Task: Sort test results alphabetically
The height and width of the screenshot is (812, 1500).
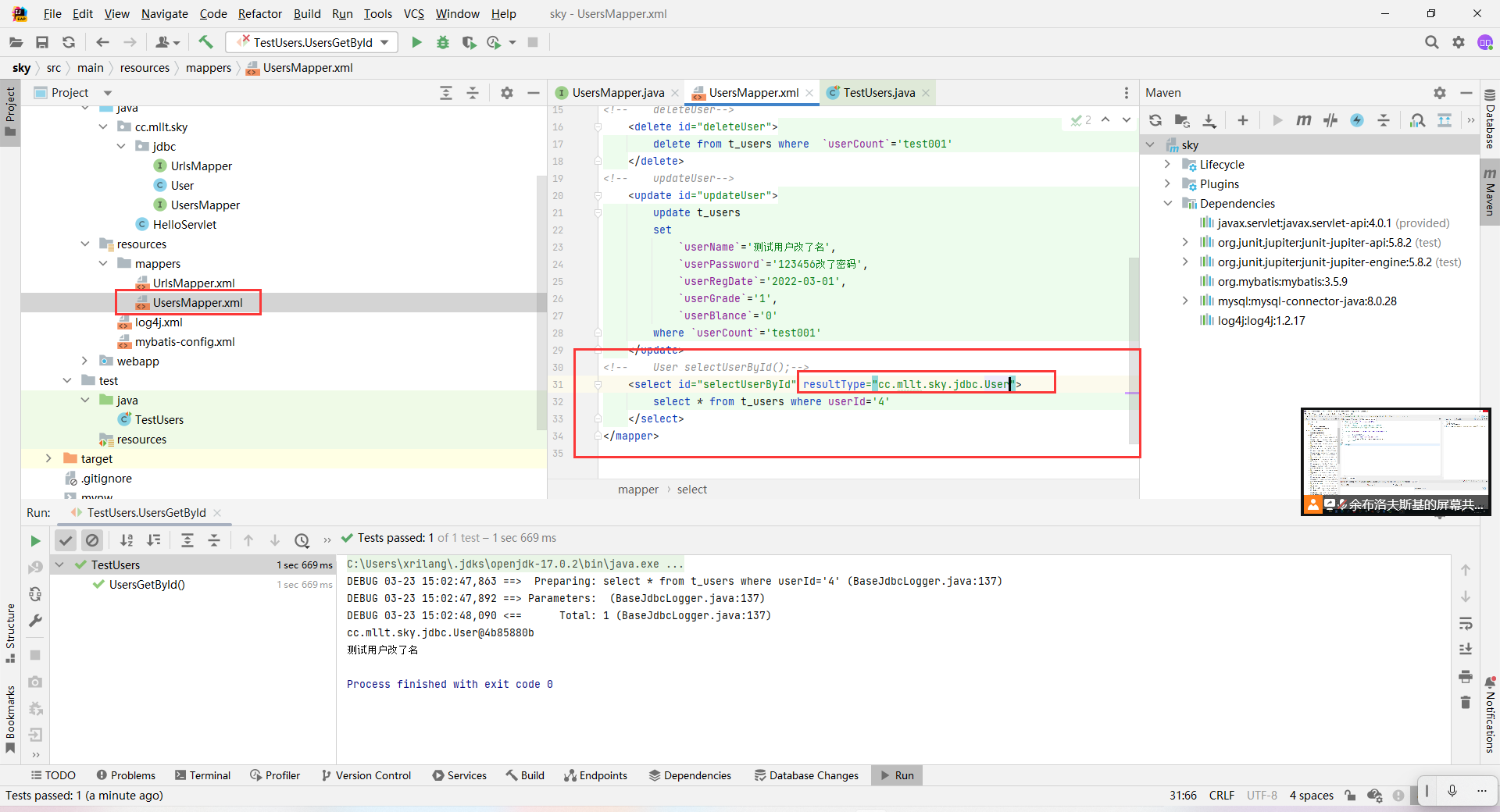Action: pos(127,540)
